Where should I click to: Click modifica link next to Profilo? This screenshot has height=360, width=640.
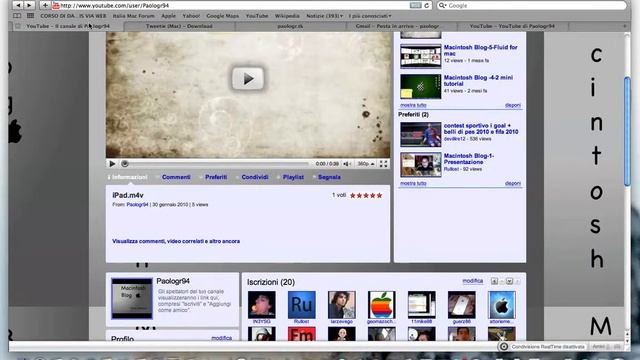click(x=222, y=338)
